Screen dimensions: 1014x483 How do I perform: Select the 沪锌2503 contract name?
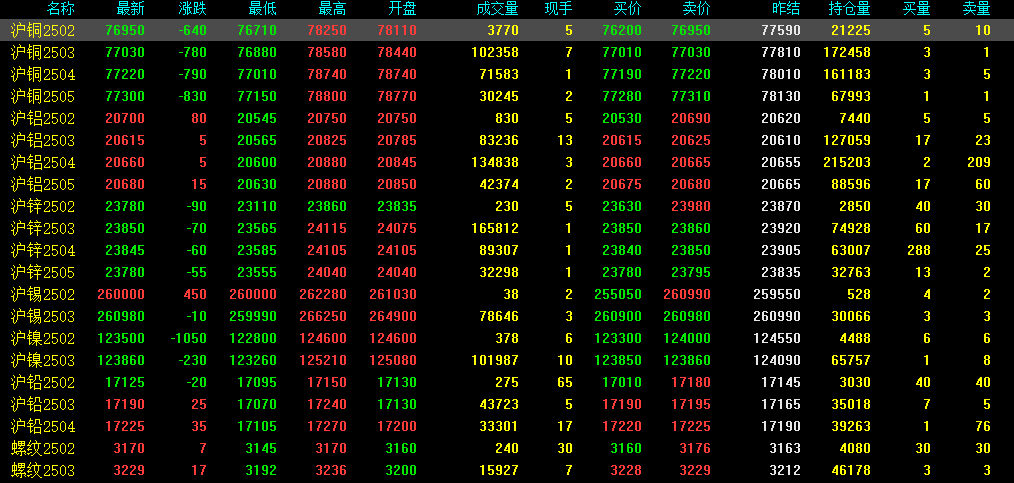43,228
